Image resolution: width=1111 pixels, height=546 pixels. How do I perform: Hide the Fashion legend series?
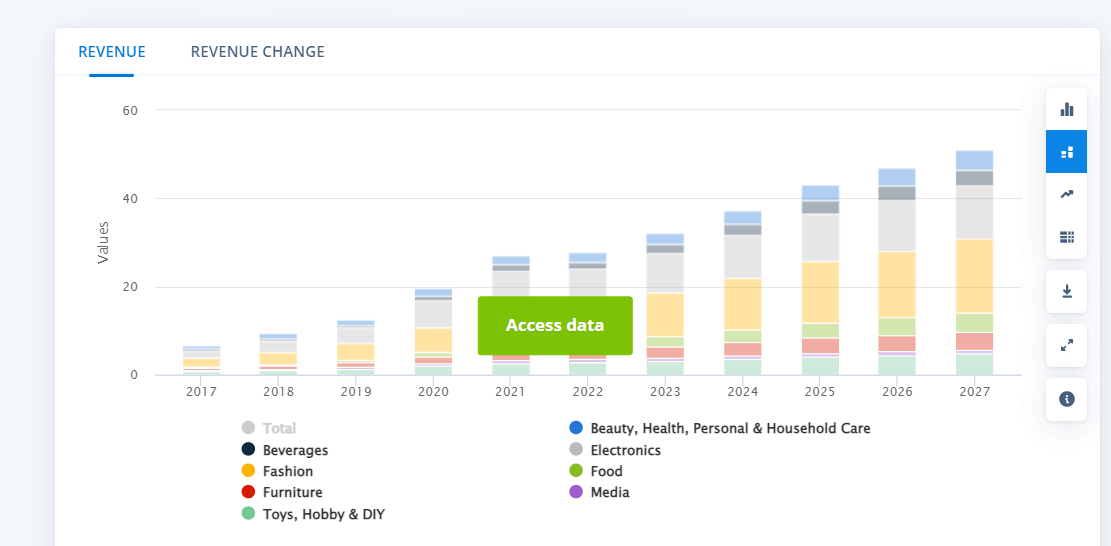(287, 471)
